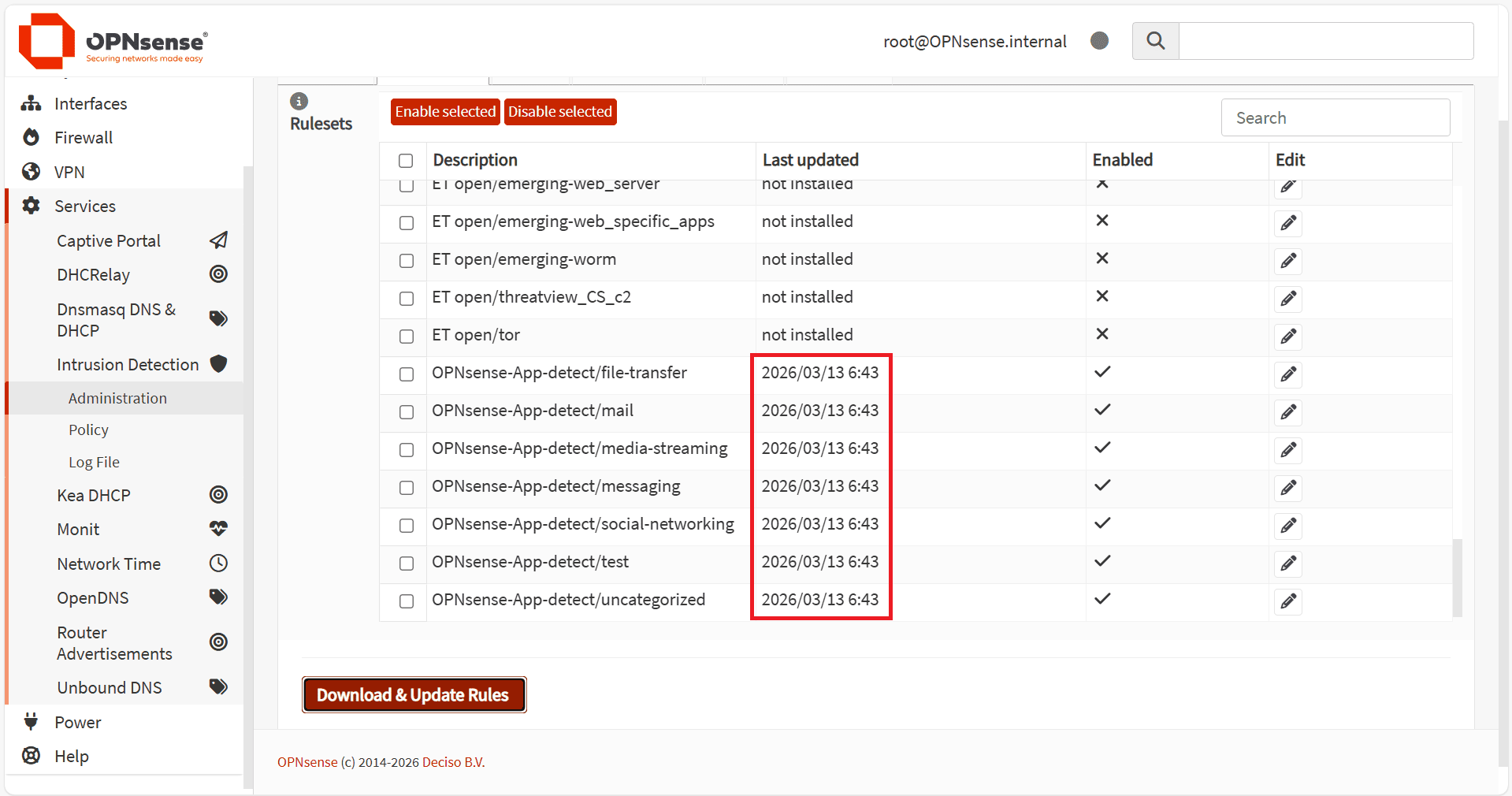Viewport: 1512px width, 796px height.
Task: Edit the ET open/tor ruleset
Action: coord(1287,337)
